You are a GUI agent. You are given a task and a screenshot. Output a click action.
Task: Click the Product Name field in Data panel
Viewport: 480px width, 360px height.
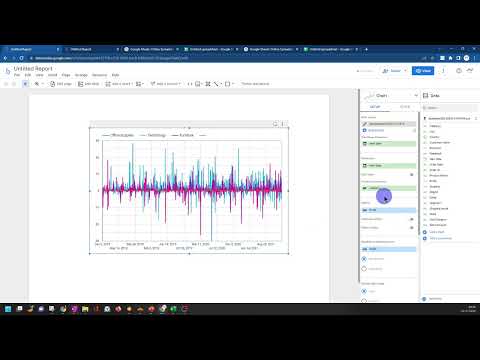coord(439,175)
